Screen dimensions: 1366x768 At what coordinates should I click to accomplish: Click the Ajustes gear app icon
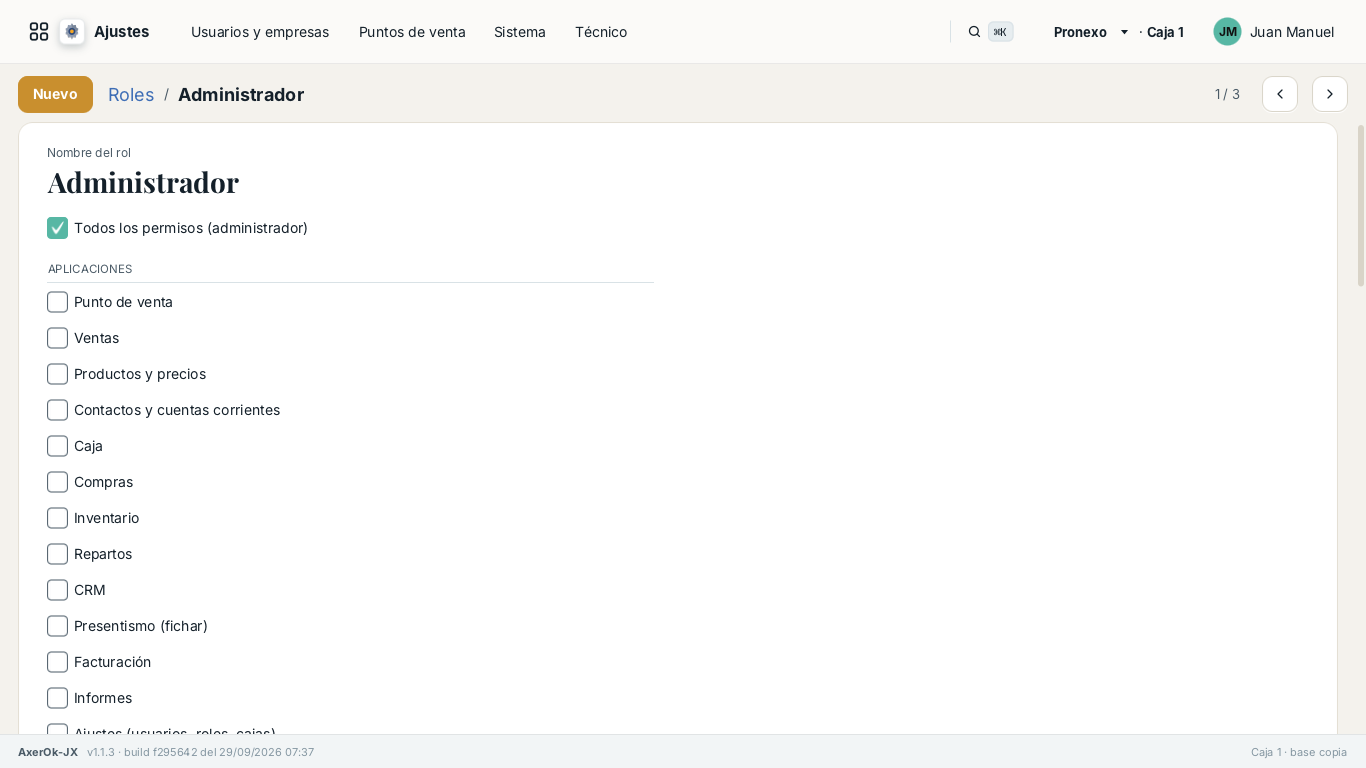pyautogui.click(x=72, y=32)
